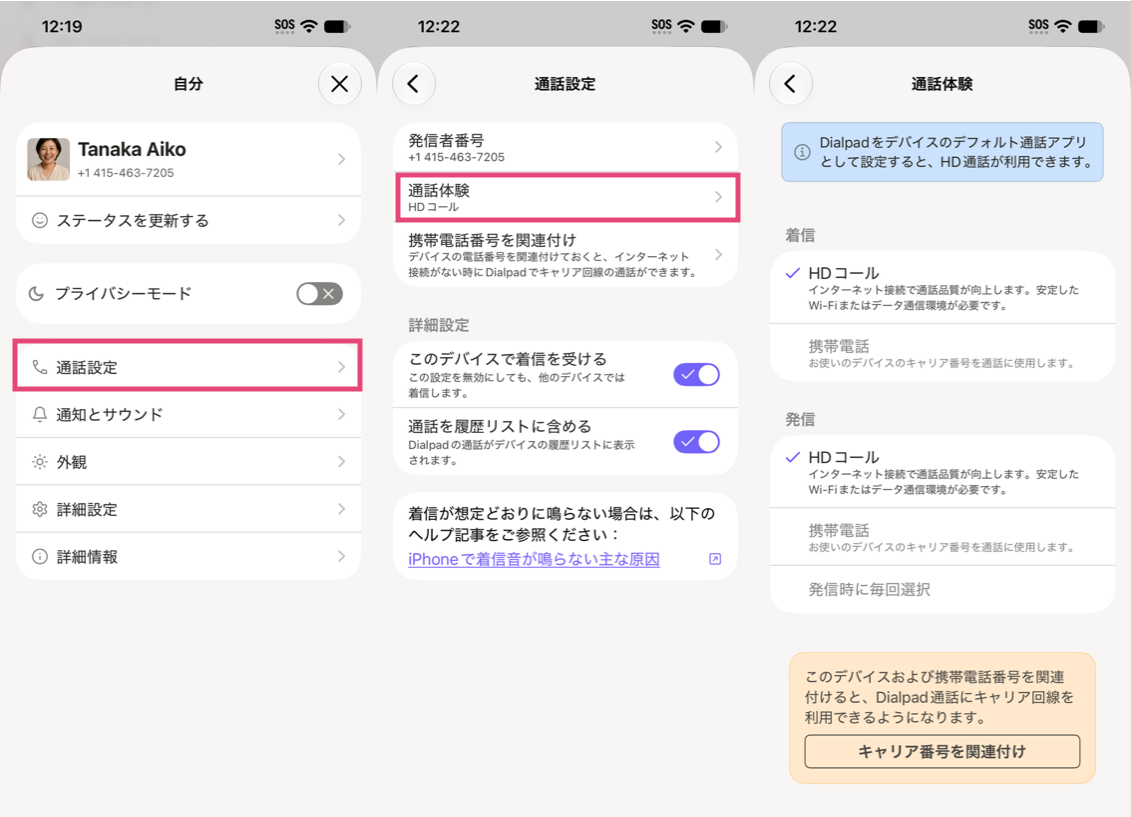Screen dimensions: 1131x817
Task: Click battery icon in 12:19 status bar
Action: (x=337, y=27)
